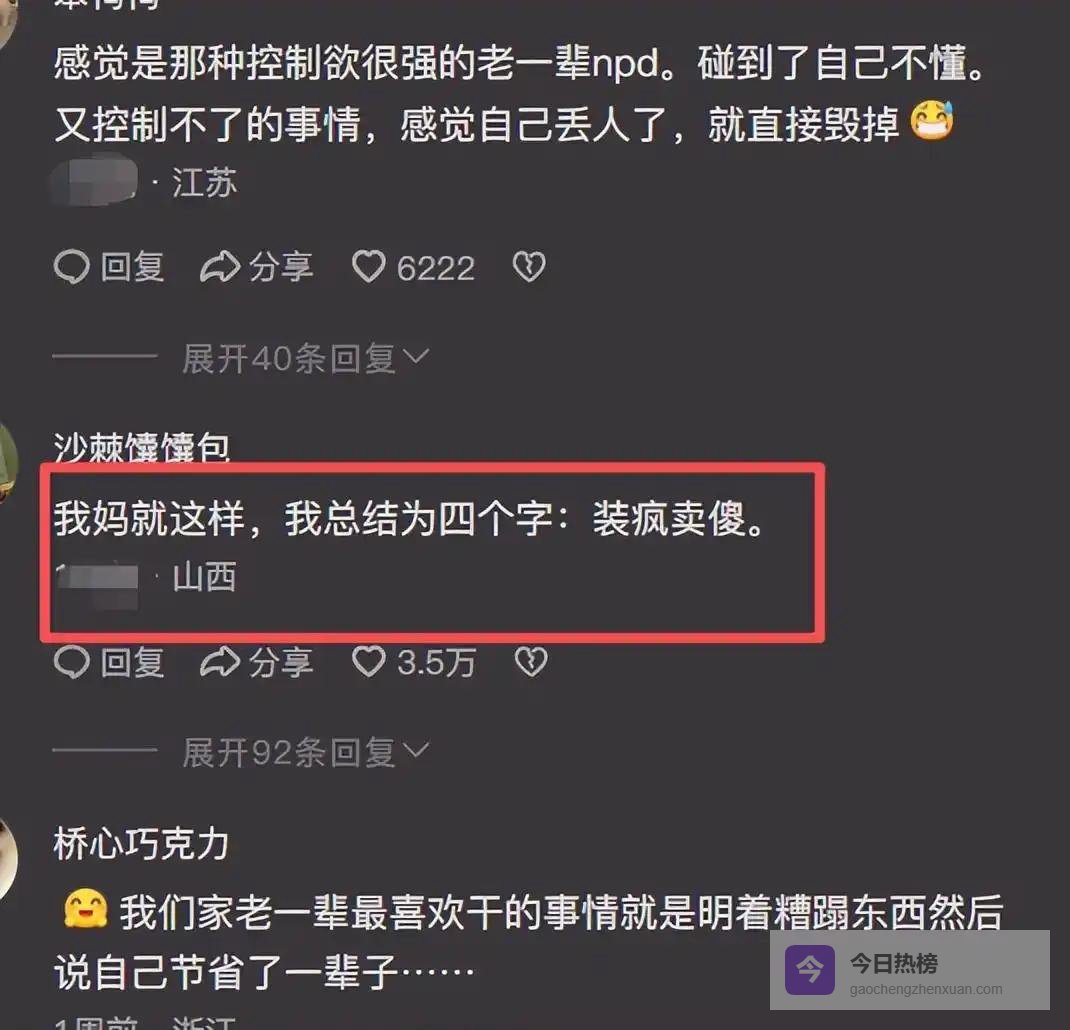This screenshot has height=1030, width=1070.
Task: Click the avatar beside 桥心巧克力
Action: 8,859
